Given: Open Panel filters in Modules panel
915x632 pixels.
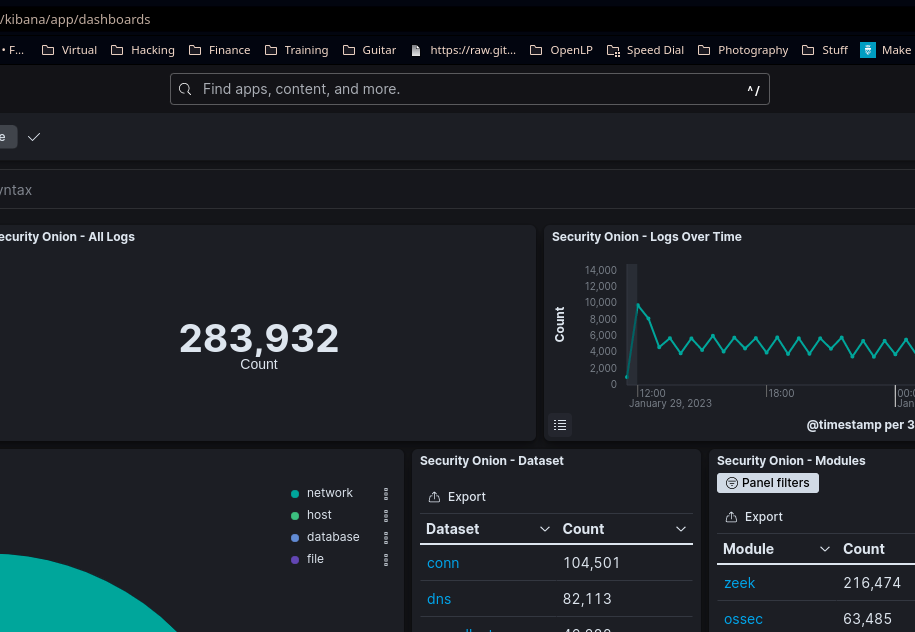Looking at the screenshot, I should (767, 483).
